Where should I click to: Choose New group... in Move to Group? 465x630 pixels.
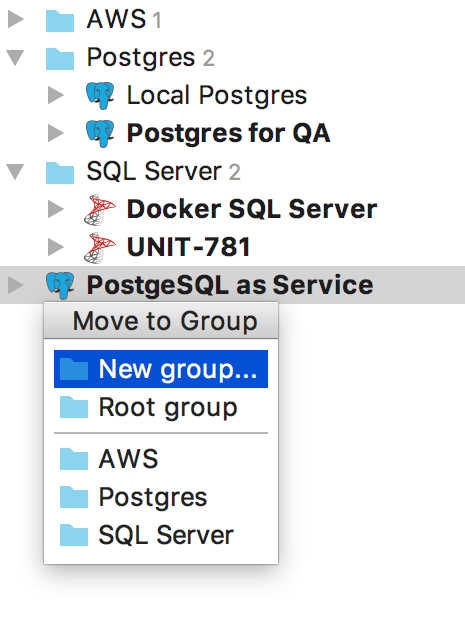tap(161, 369)
